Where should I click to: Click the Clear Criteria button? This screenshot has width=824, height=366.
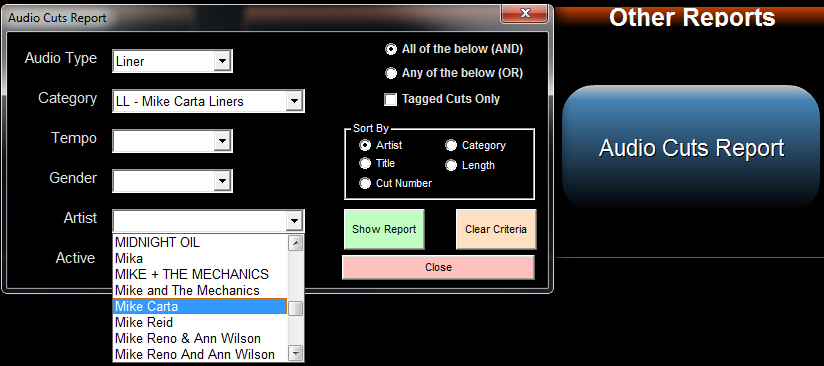(496, 229)
